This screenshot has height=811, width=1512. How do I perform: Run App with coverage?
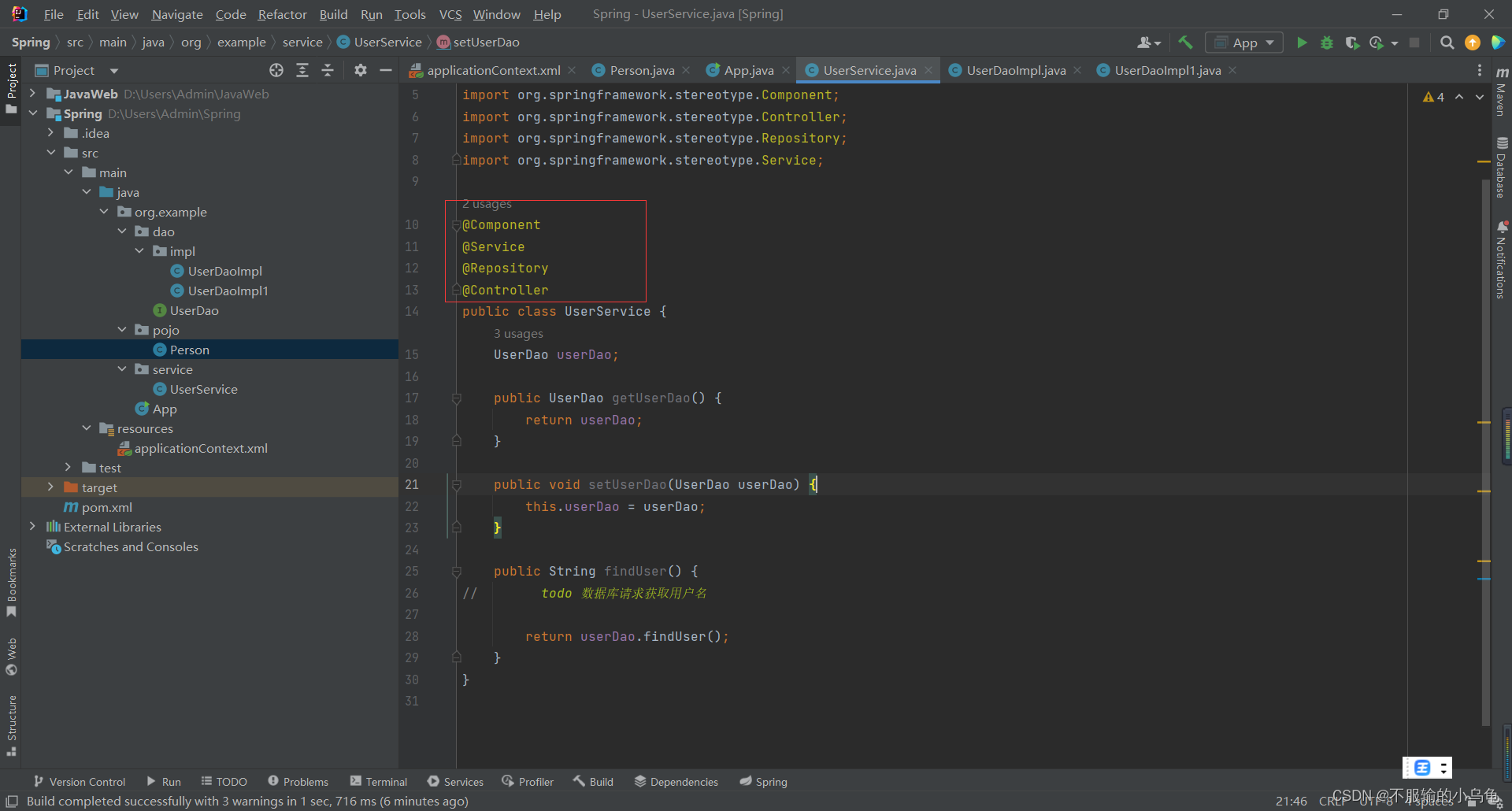pos(1352,43)
